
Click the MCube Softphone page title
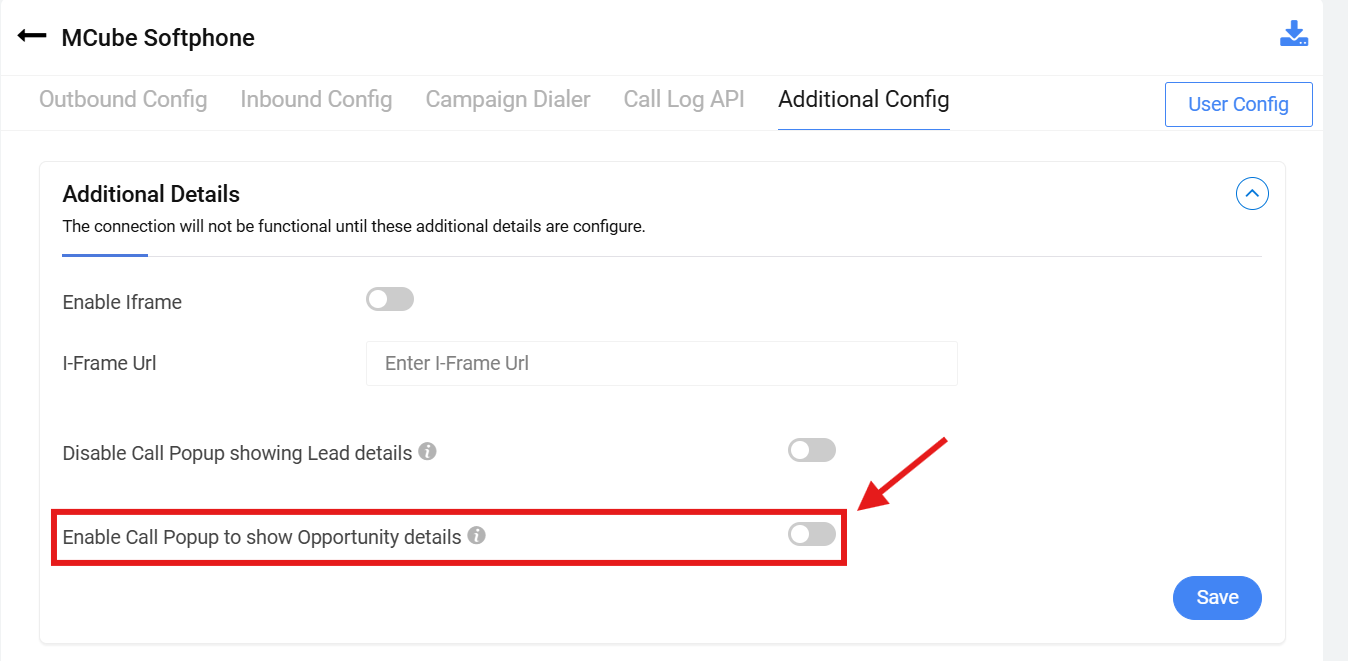coord(158,38)
